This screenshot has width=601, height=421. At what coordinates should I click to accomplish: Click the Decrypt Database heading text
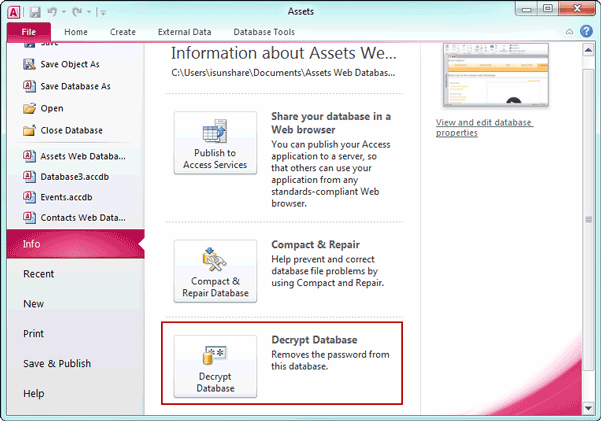click(x=314, y=340)
